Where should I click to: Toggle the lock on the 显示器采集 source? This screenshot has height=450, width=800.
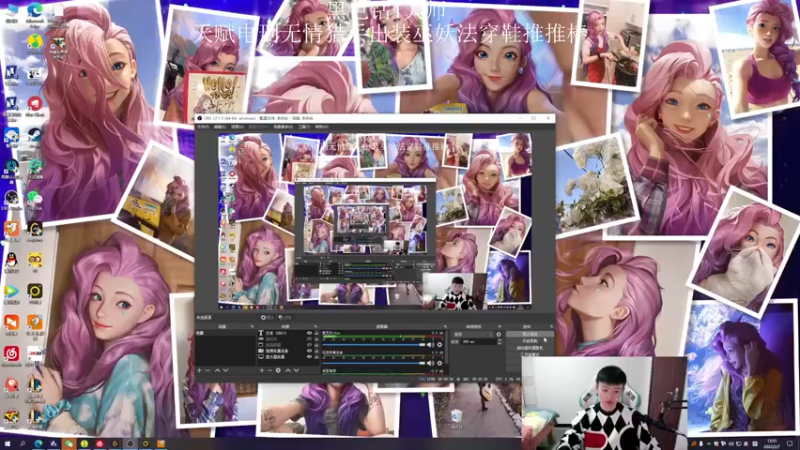pyautogui.click(x=316, y=357)
